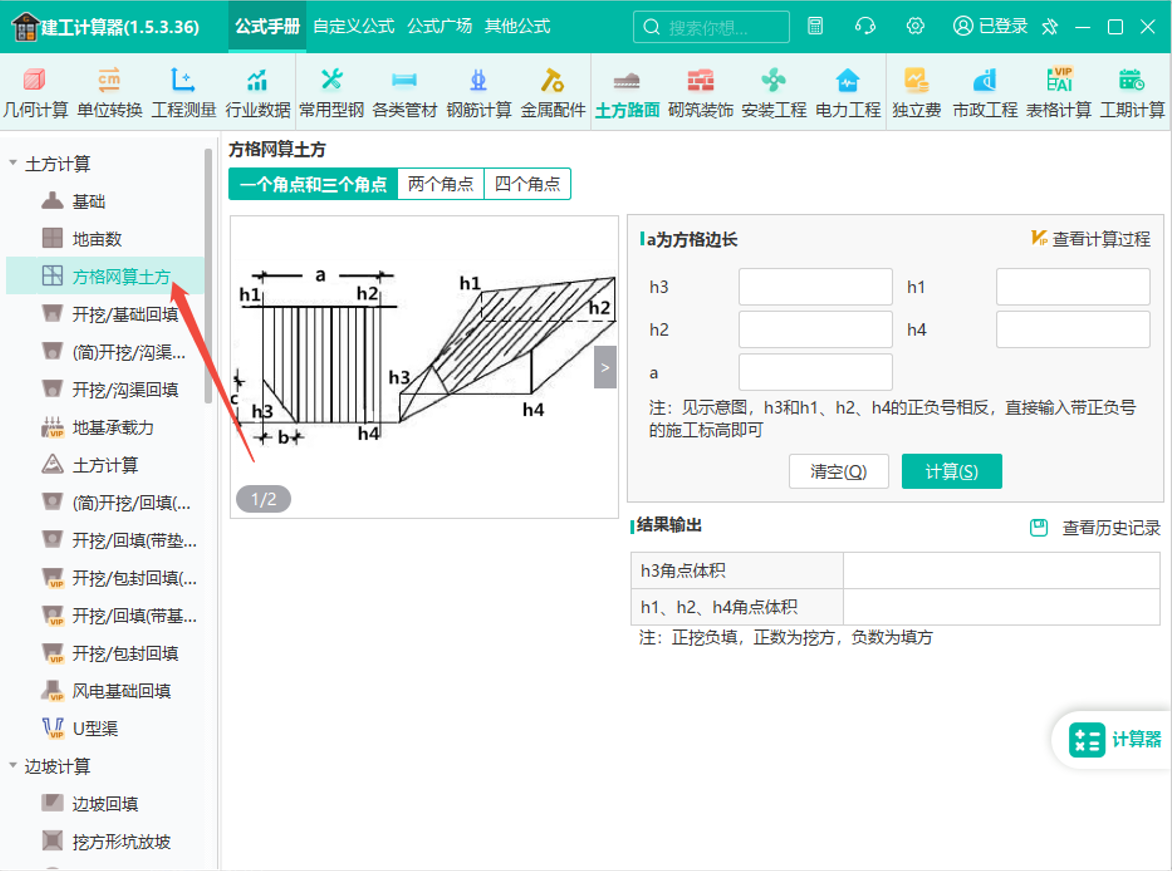Select 一个角点和三个角点 tab
The image size is (1173, 871).
(x=313, y=184)
